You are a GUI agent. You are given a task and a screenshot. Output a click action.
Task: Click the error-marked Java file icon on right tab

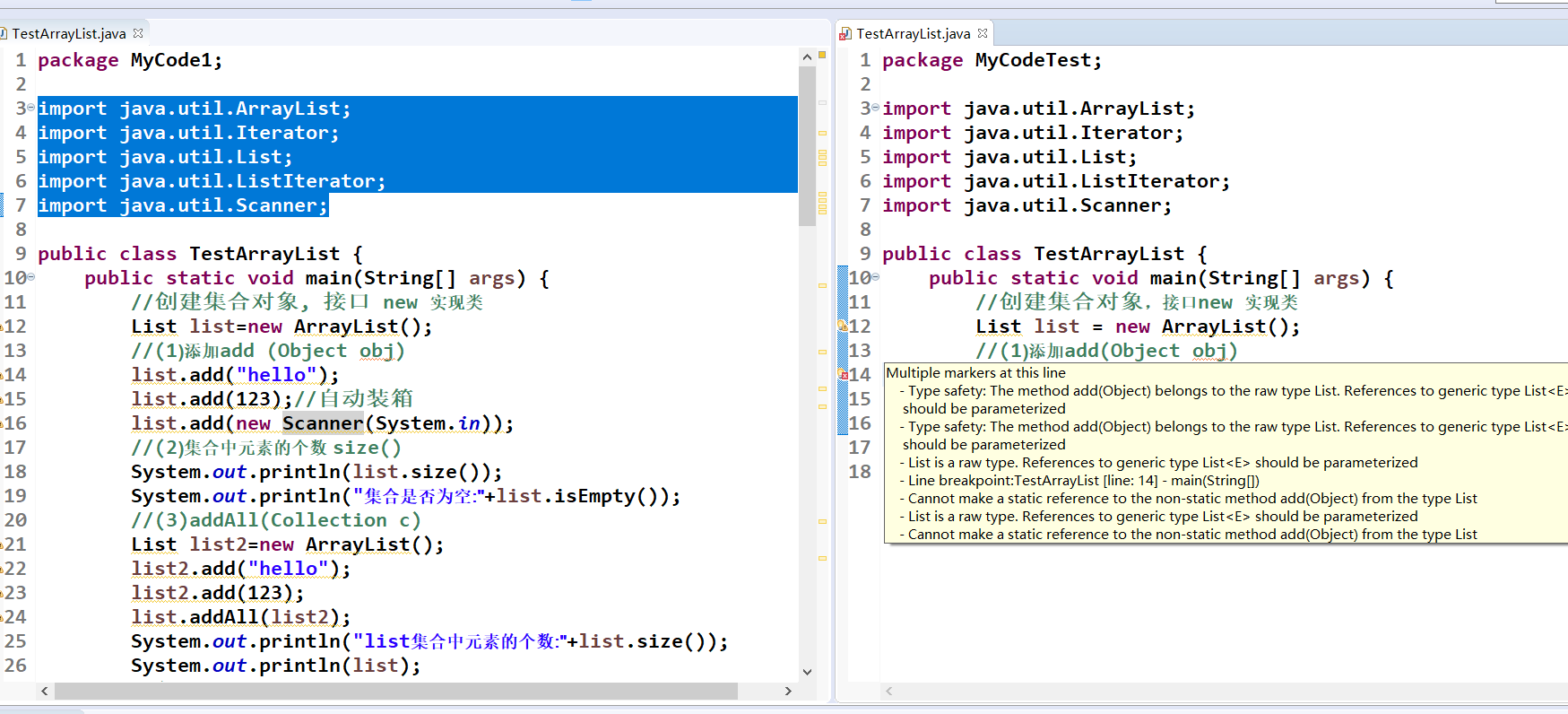coord(845,34)
